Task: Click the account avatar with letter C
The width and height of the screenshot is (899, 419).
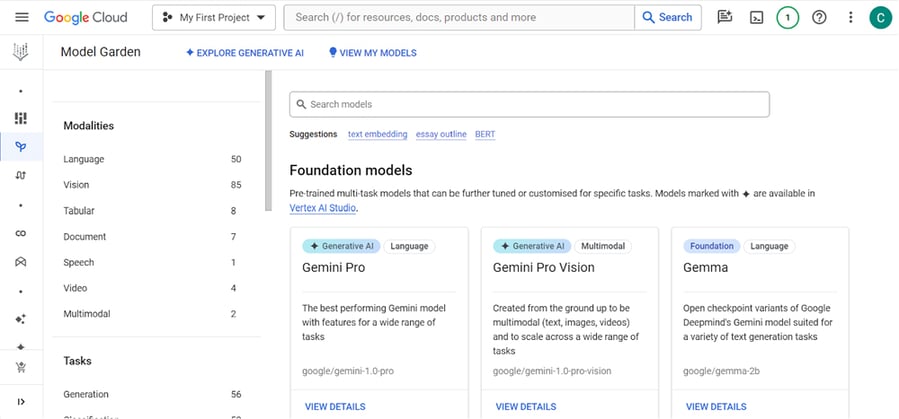Action: click(x=880, y=17)
